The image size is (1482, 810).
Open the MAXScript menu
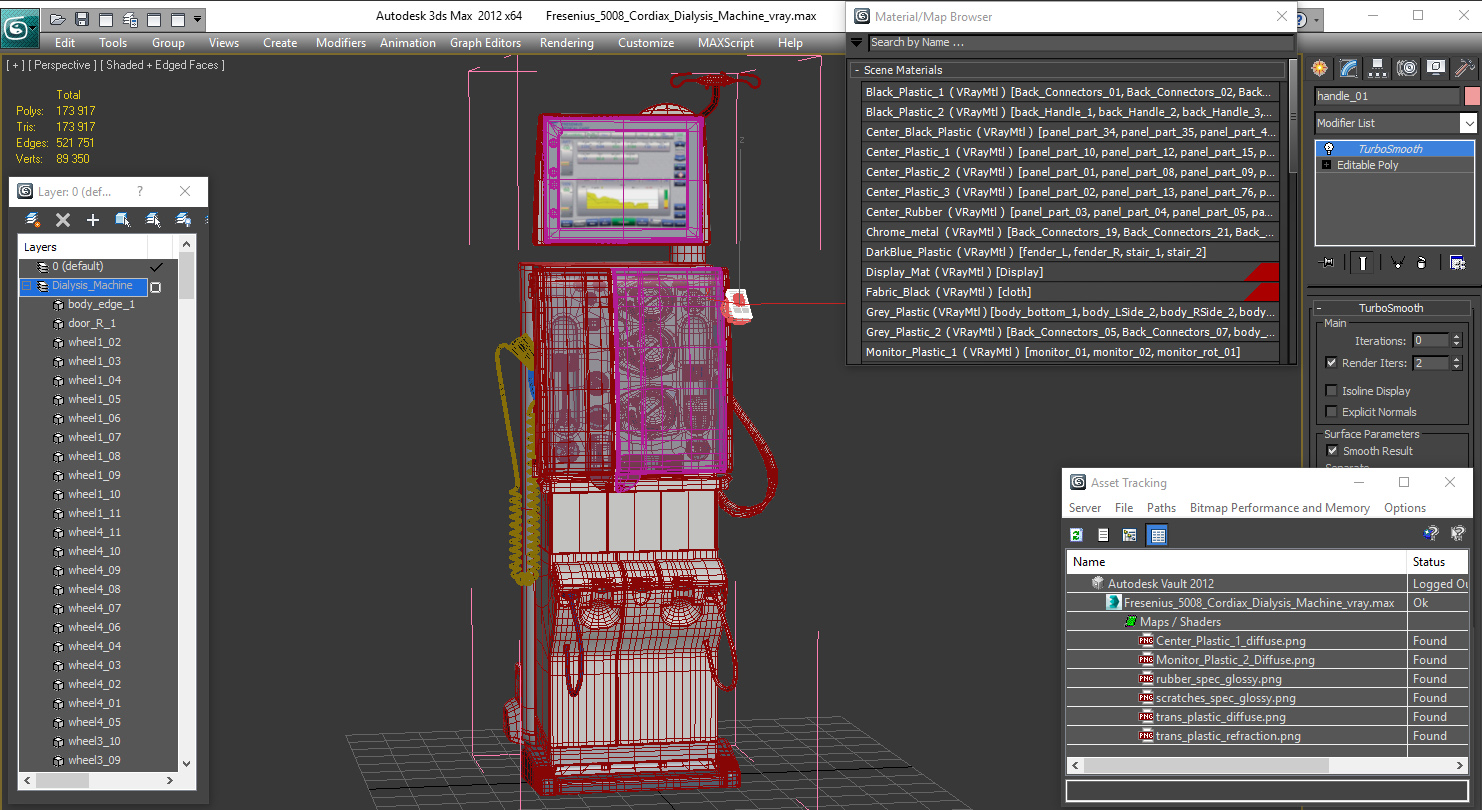(726, 43)
